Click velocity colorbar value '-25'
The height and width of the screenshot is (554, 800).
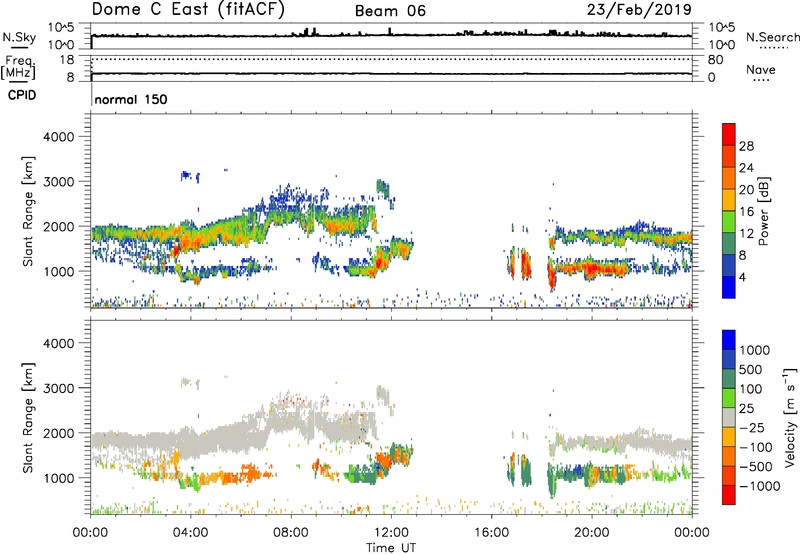point(752,427)
